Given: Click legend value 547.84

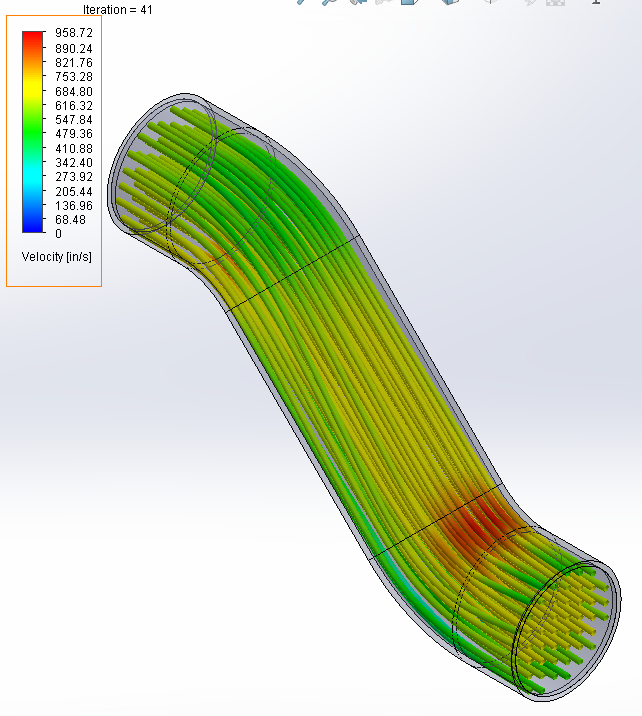Looking at the screenshot, I should pos(74,120).
